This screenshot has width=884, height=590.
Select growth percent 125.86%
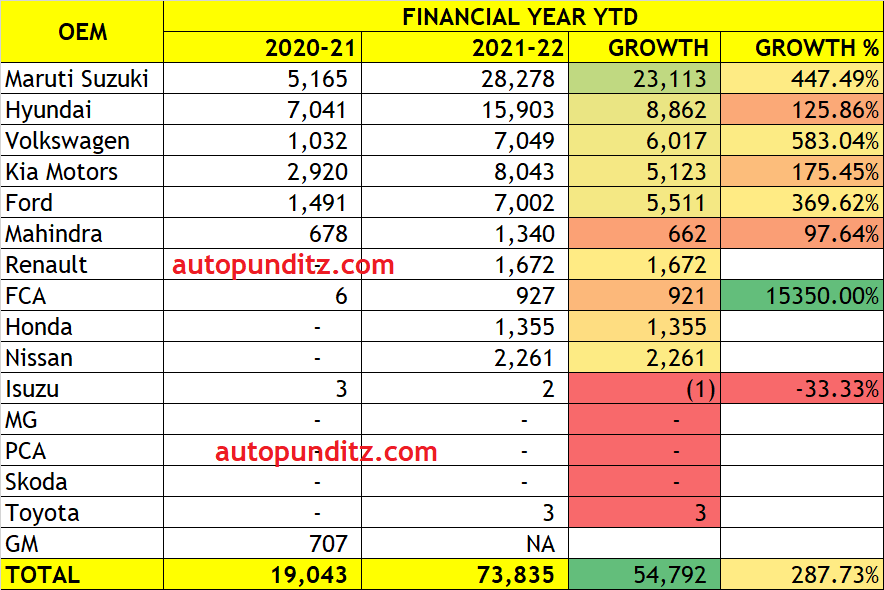click(802, 109)
